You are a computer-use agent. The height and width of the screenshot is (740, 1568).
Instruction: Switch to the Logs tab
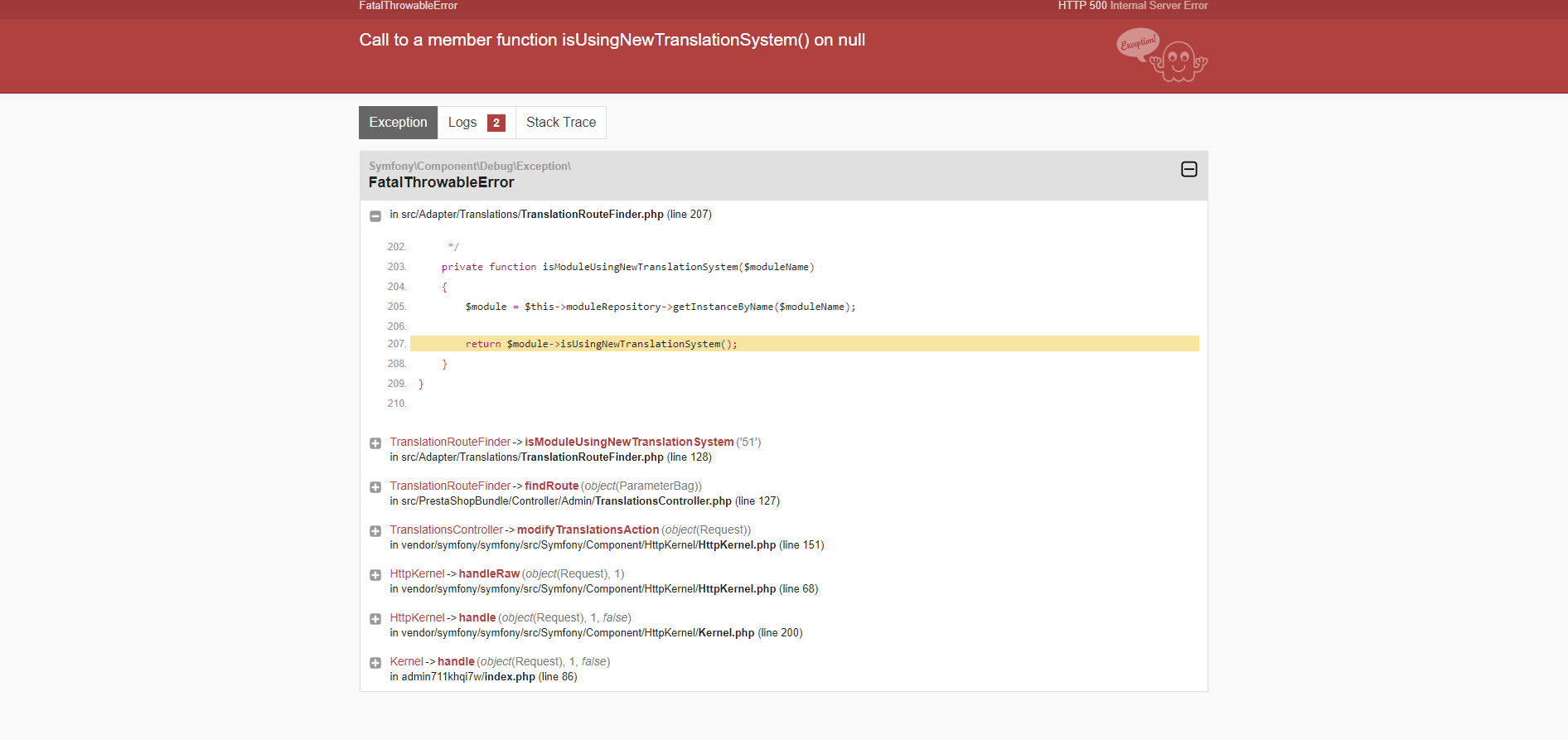coord(477,123)
